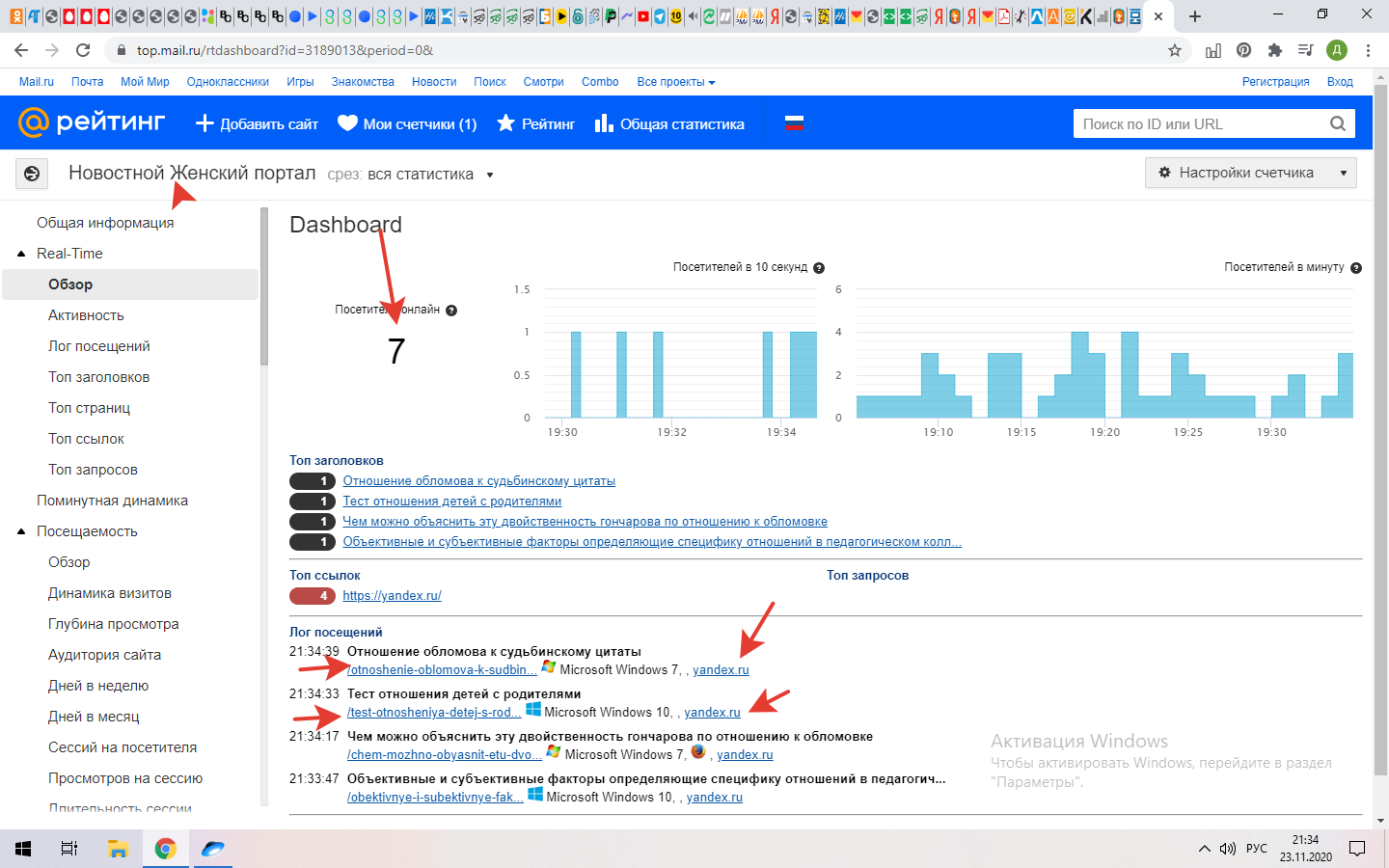Viewport: 1389px width, 868px height.
Task: Click the Russian flag language icon
Action: coord(794,123)
